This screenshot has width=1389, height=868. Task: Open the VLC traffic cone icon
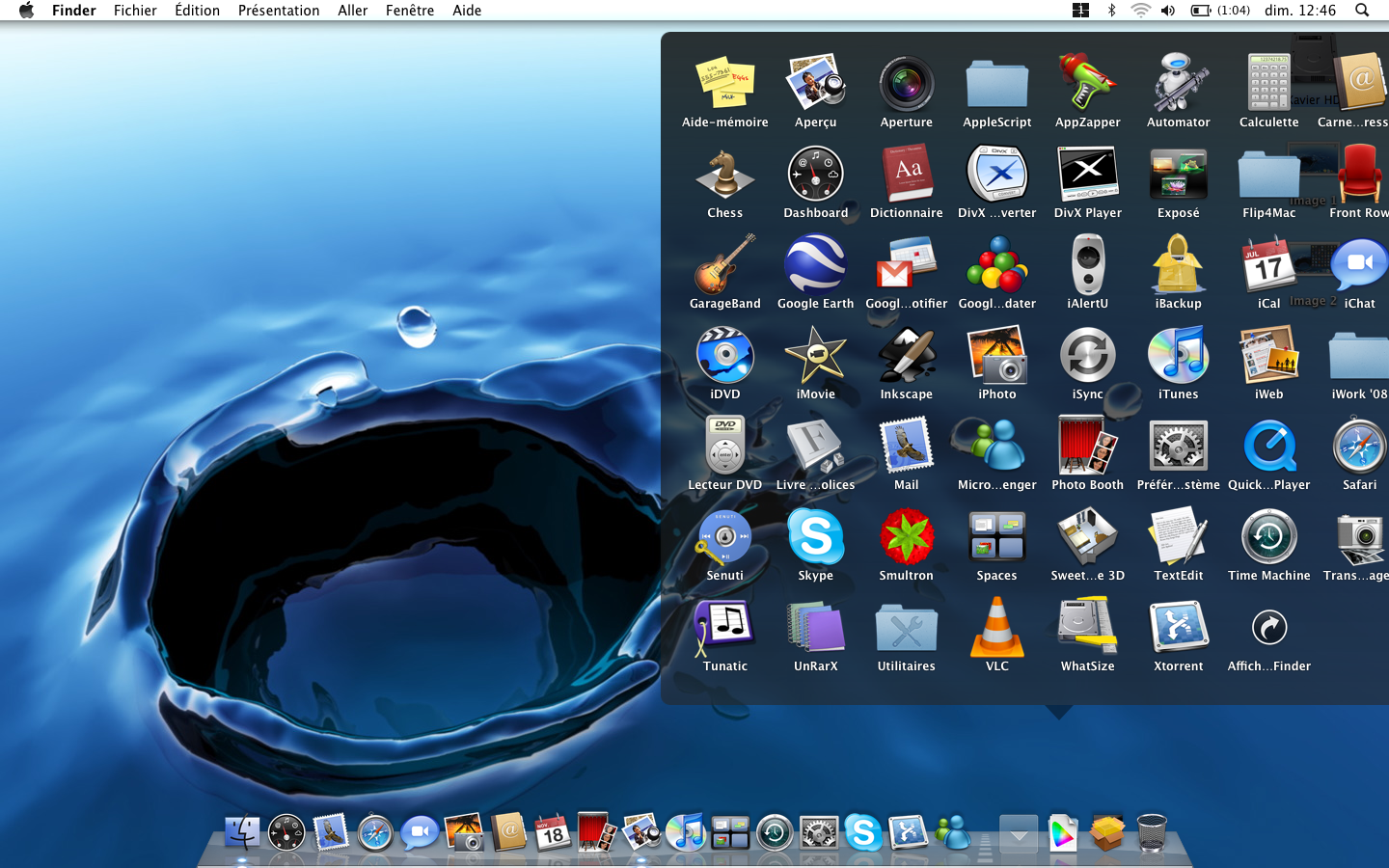(996, 629)
